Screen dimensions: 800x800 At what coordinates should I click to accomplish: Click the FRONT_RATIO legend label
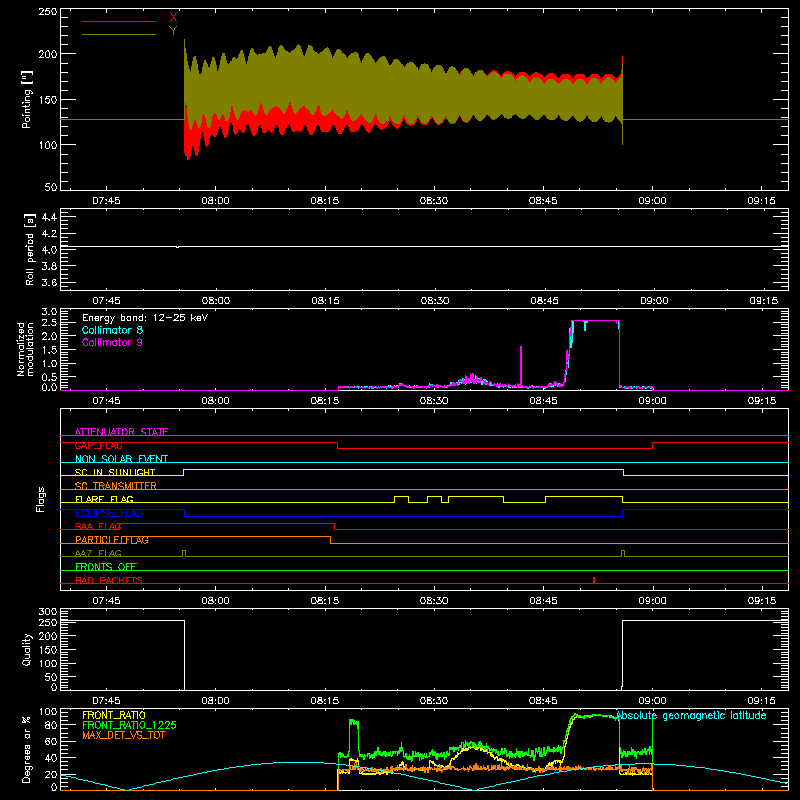point(114,715)
